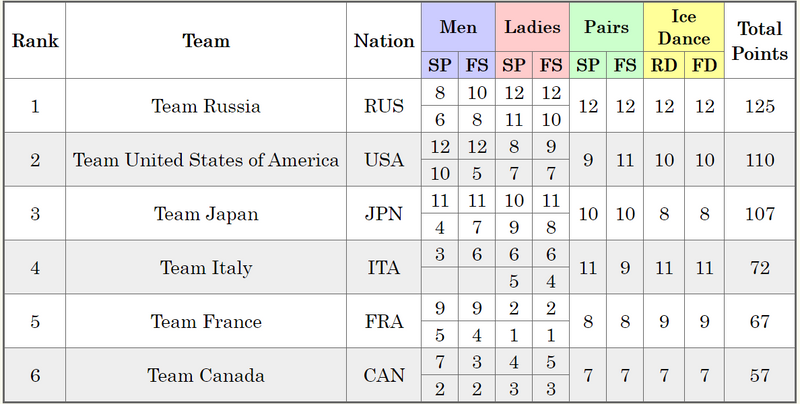800x404 pixels.
Task: Select the Team column header
Action: [206, 40]
